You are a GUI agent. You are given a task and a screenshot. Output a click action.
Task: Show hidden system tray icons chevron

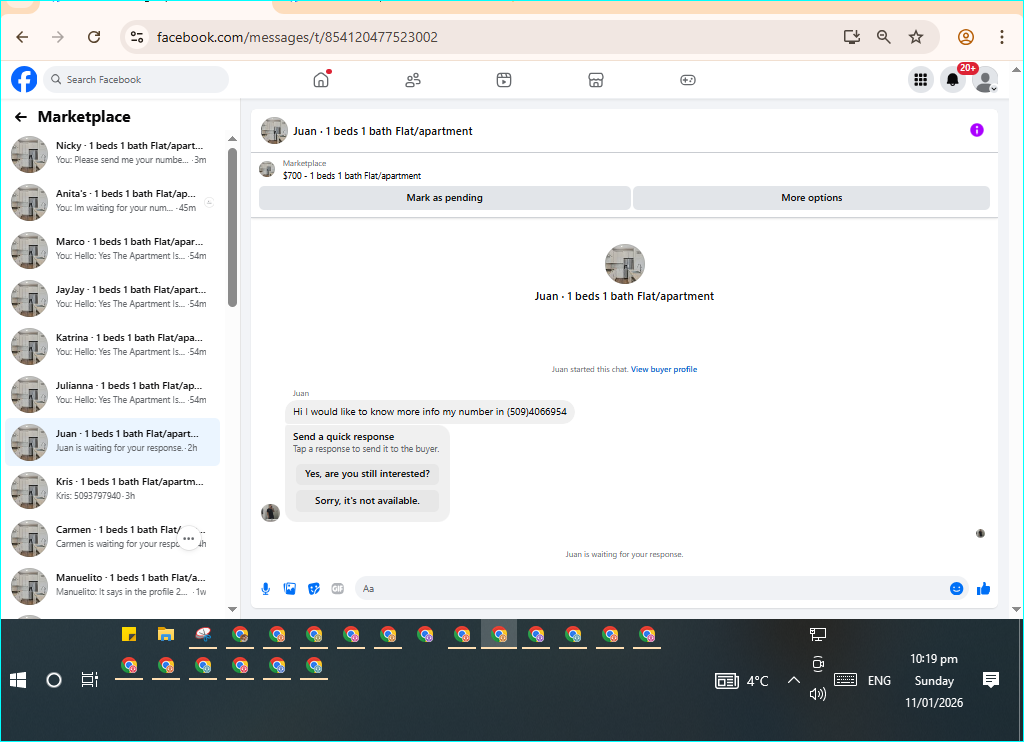coord(793,681)
